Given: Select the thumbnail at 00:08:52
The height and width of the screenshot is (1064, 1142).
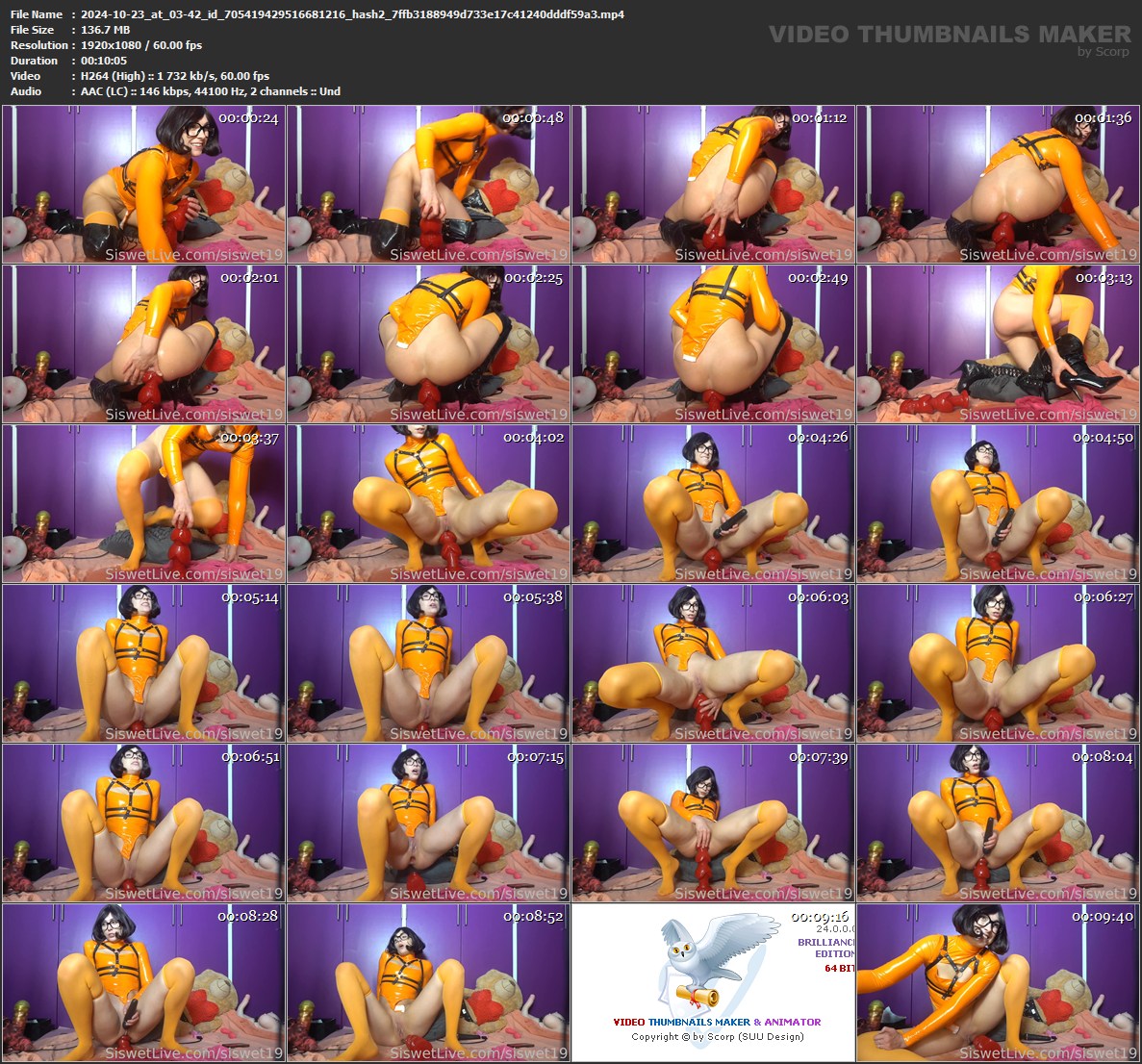Looking at the screenshot, I should pyautogui.click(x=428, y=982).
